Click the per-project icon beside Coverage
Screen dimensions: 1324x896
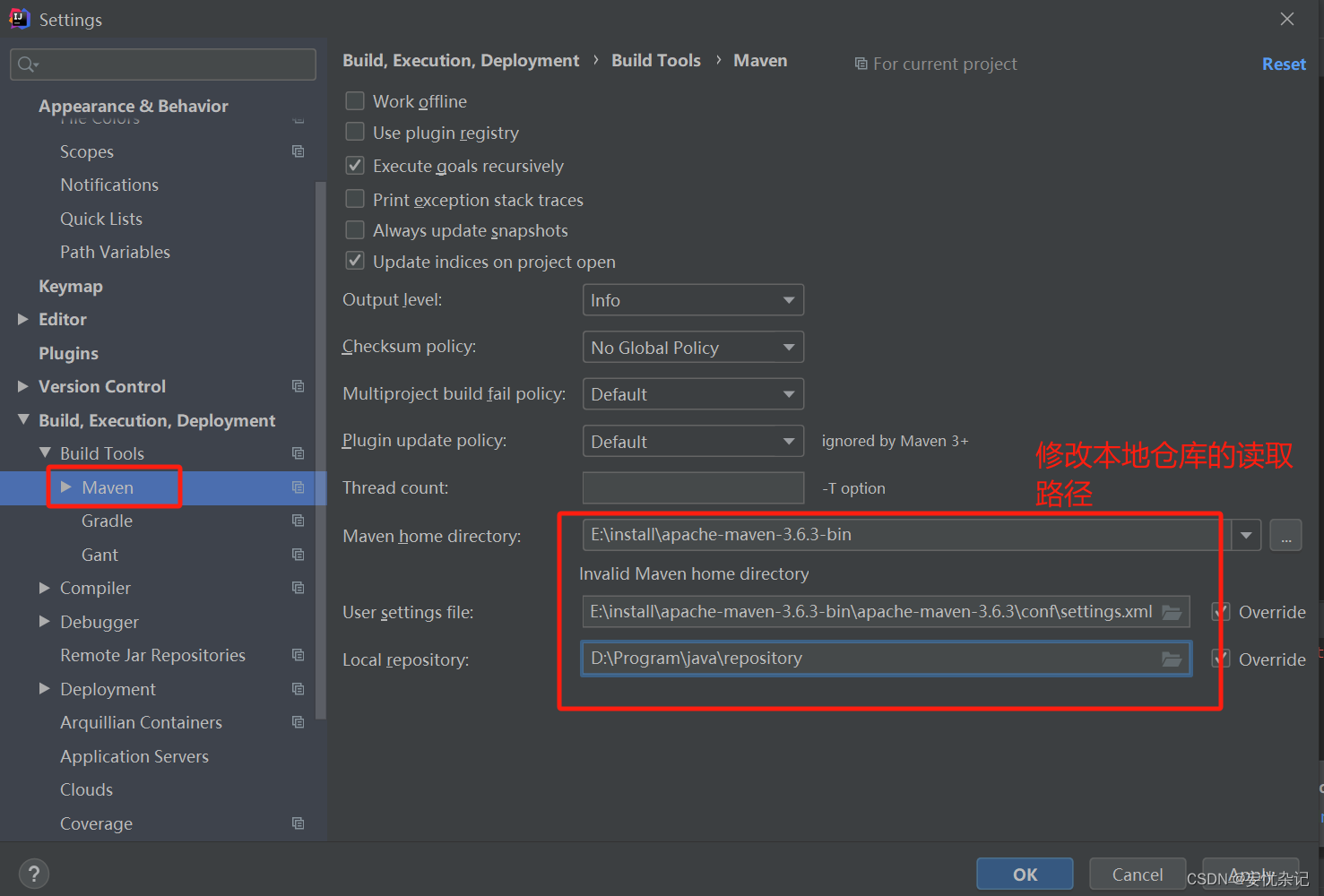tap(299, 823)
